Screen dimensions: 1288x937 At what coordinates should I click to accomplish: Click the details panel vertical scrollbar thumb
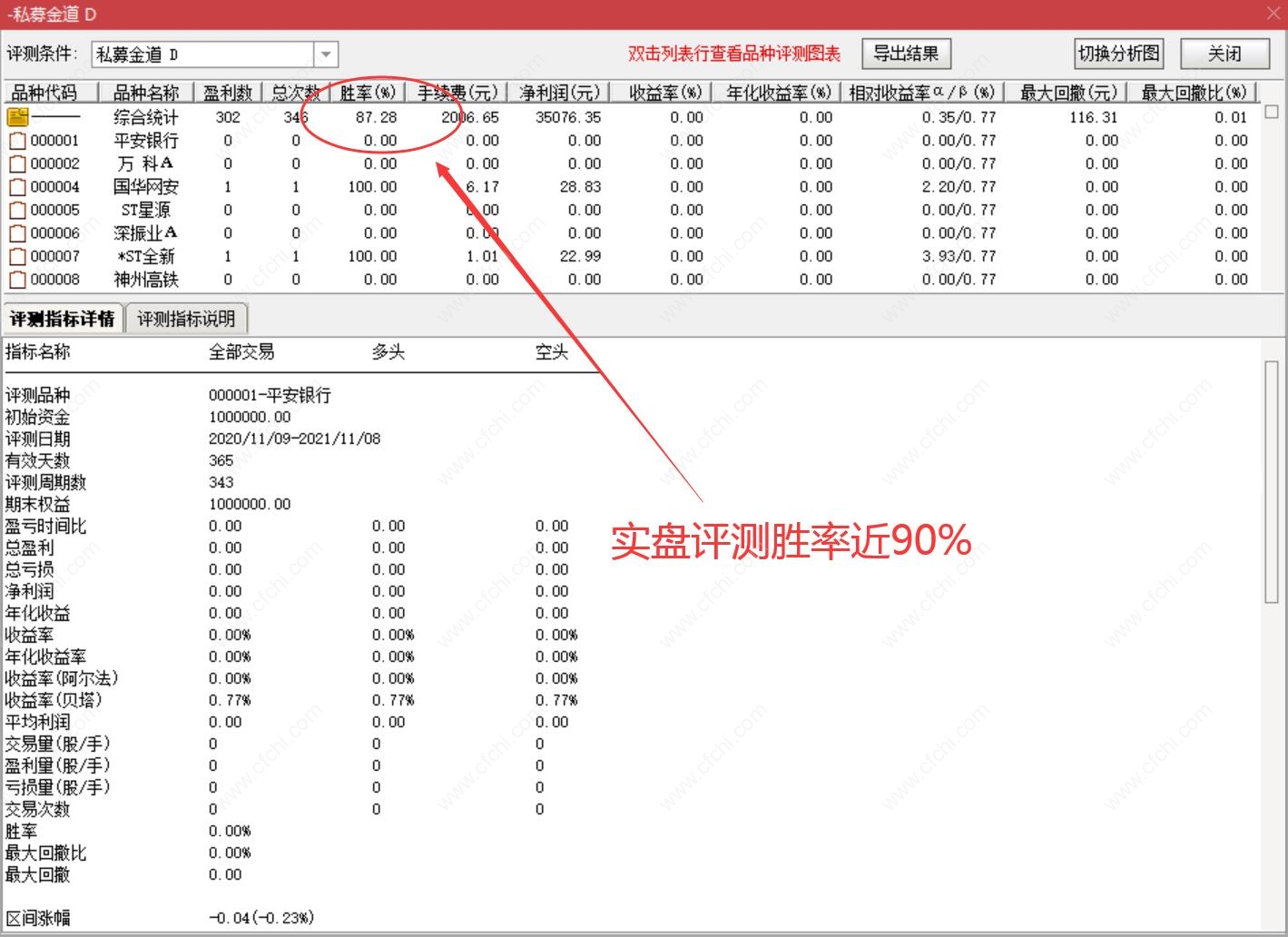pos(1272,481)
